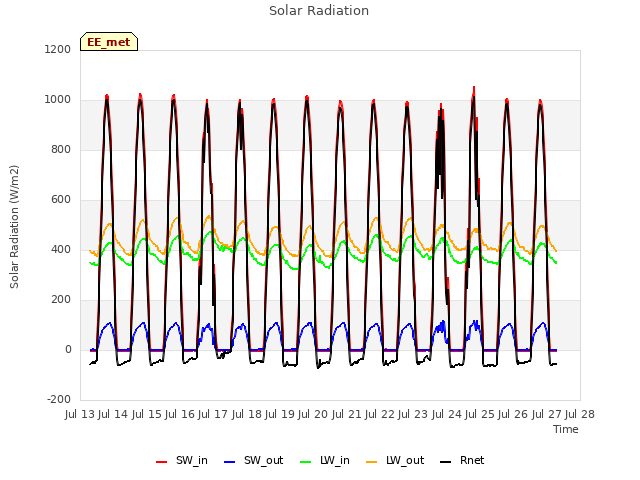Click the Jul 16 x-axis tick label
Screen dimensions: 640x480
tap(180, 414)
